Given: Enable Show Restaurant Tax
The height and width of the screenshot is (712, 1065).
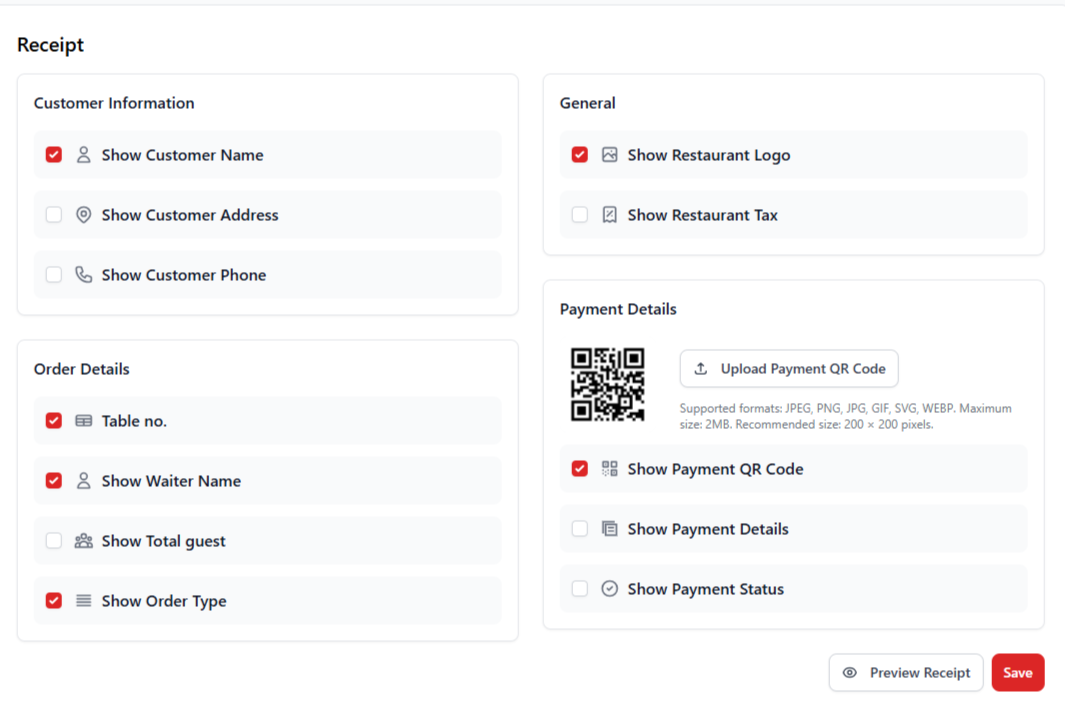Looking at the screenshot, I should [579, 214].
